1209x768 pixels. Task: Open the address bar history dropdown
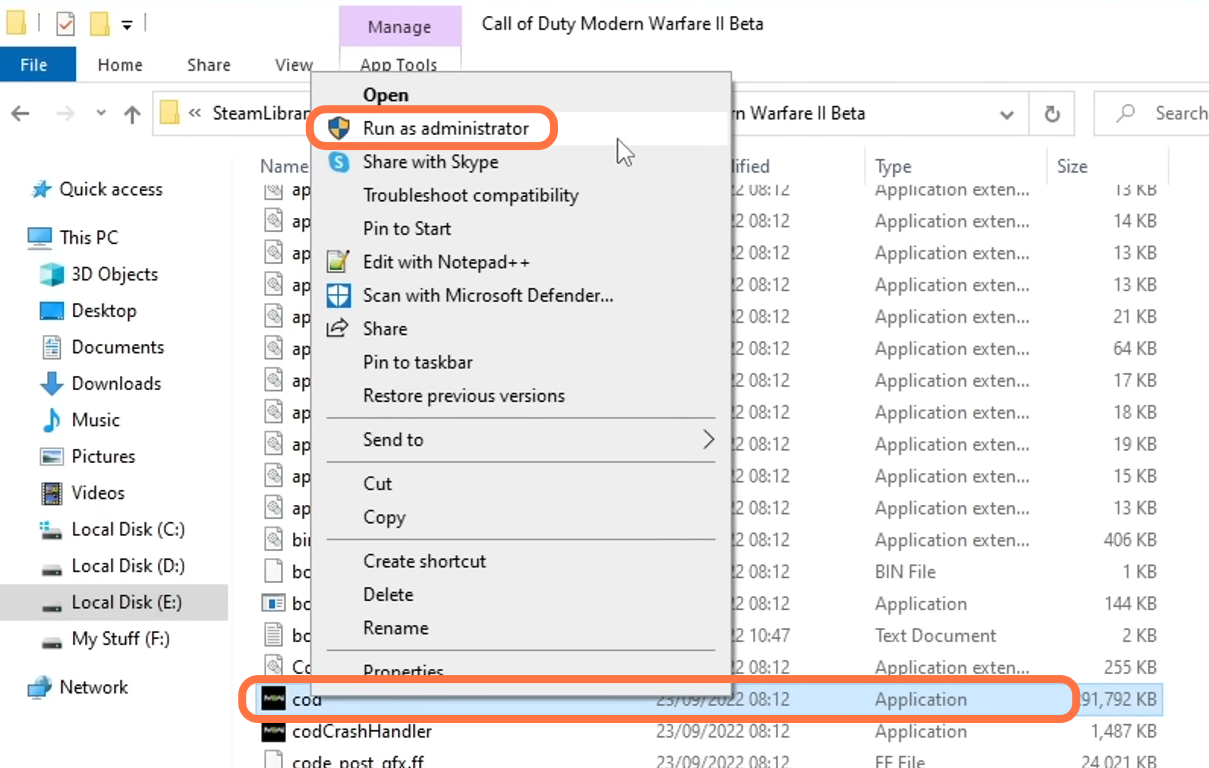tap(1007, 114)
